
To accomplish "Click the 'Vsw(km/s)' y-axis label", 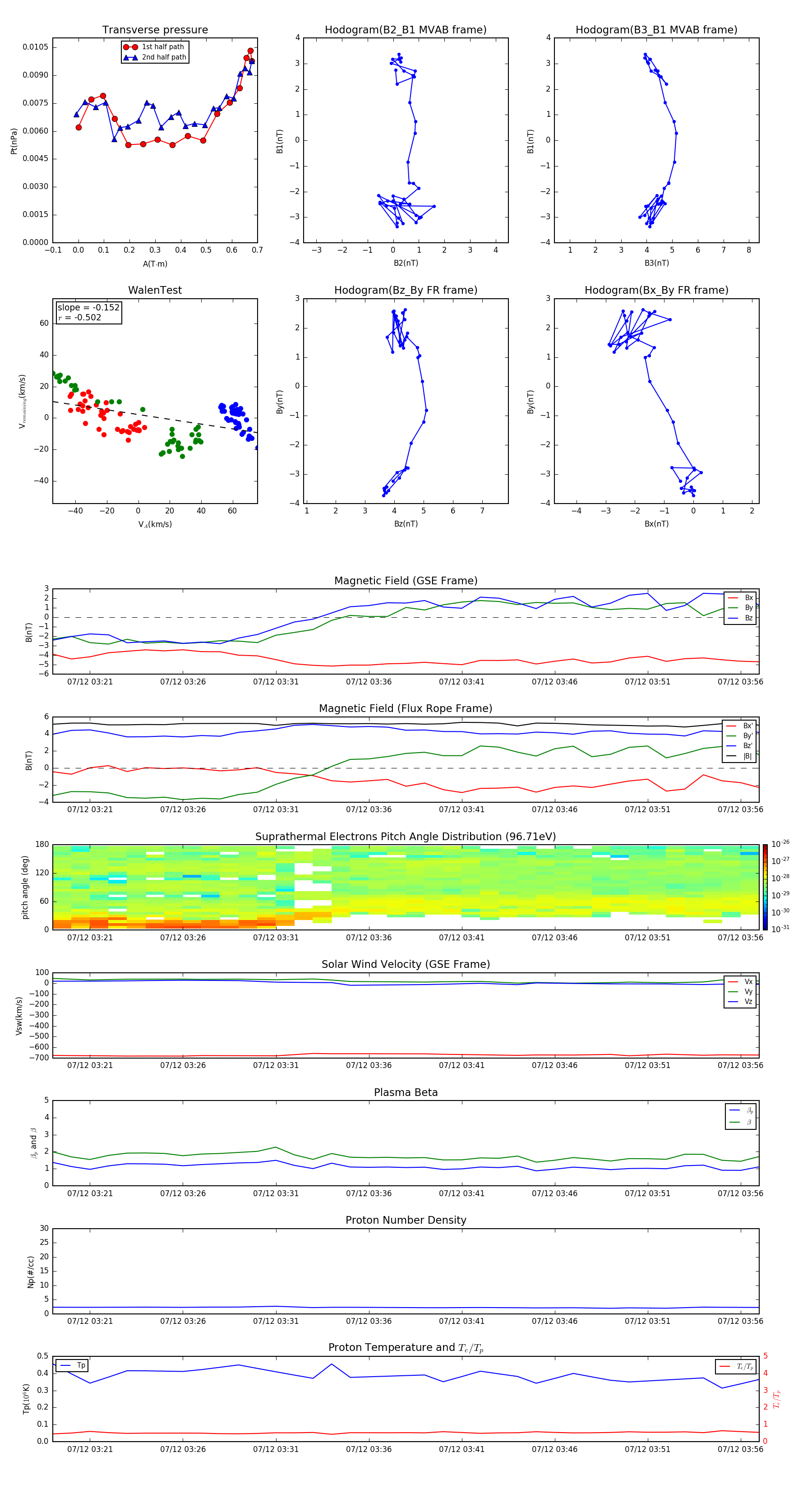I will [18, 1016].
